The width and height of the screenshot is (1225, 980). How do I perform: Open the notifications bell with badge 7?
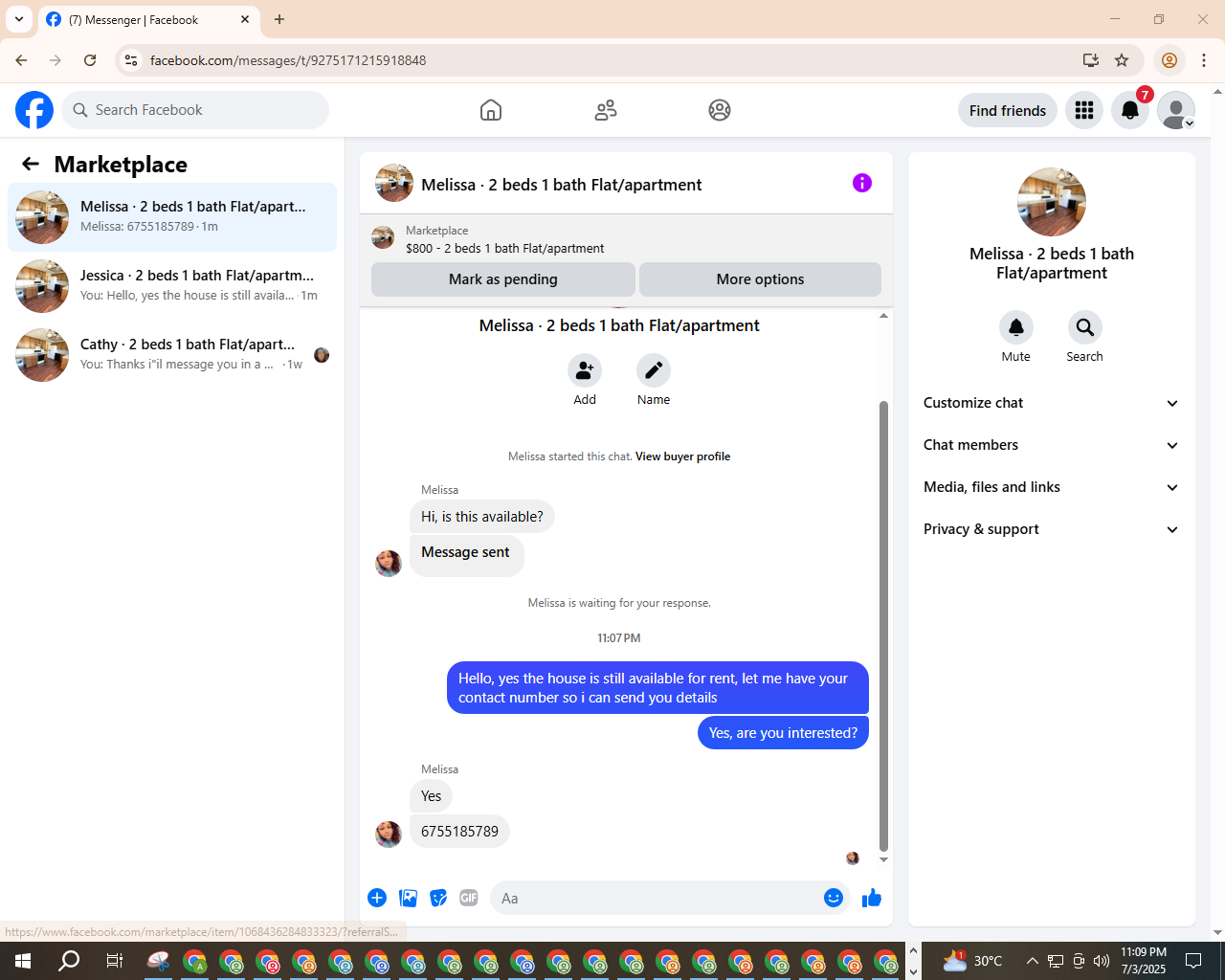coord(1130,110)
